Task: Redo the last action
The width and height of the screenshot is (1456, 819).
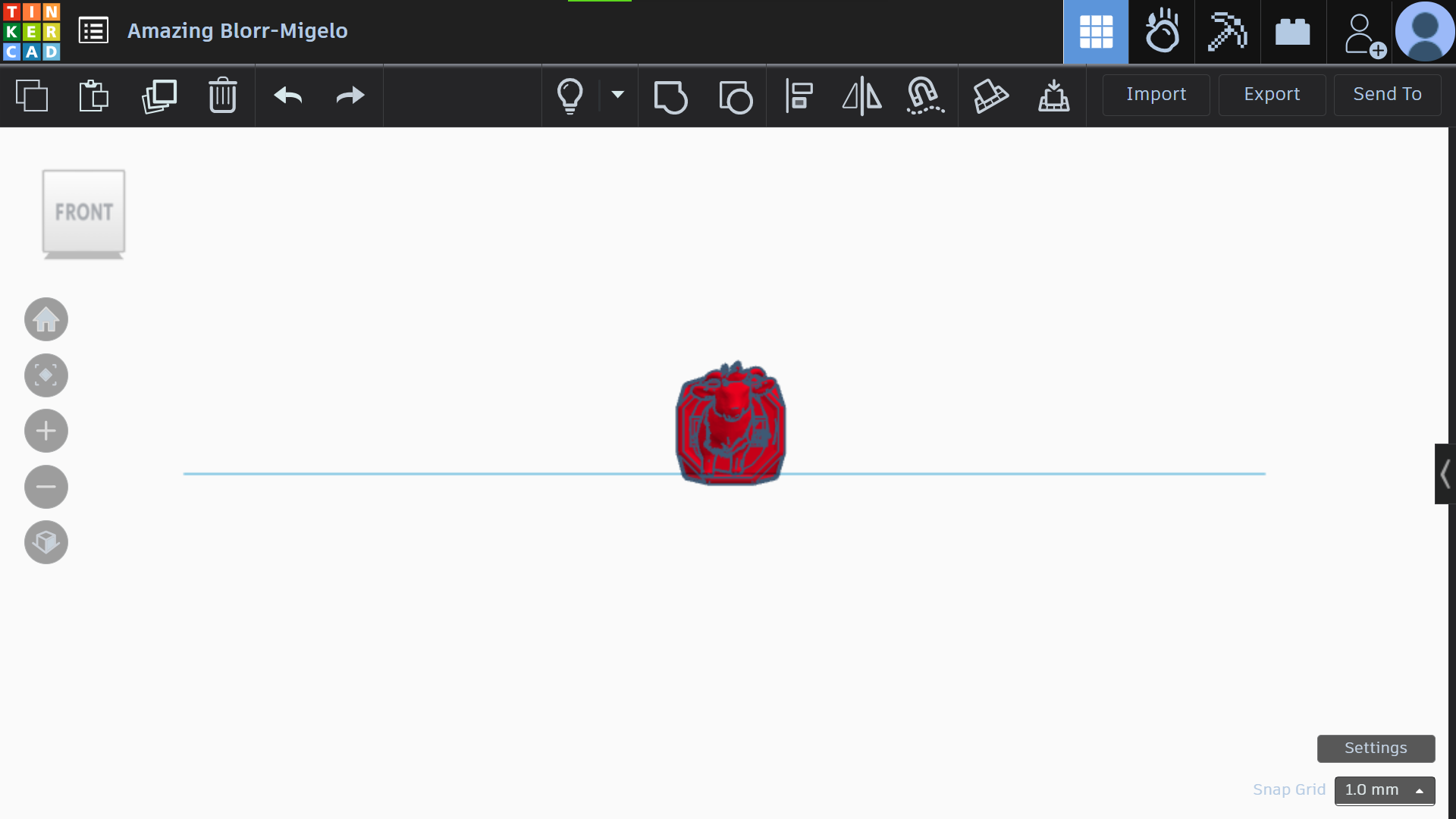Action: click(x=350, y=96)
